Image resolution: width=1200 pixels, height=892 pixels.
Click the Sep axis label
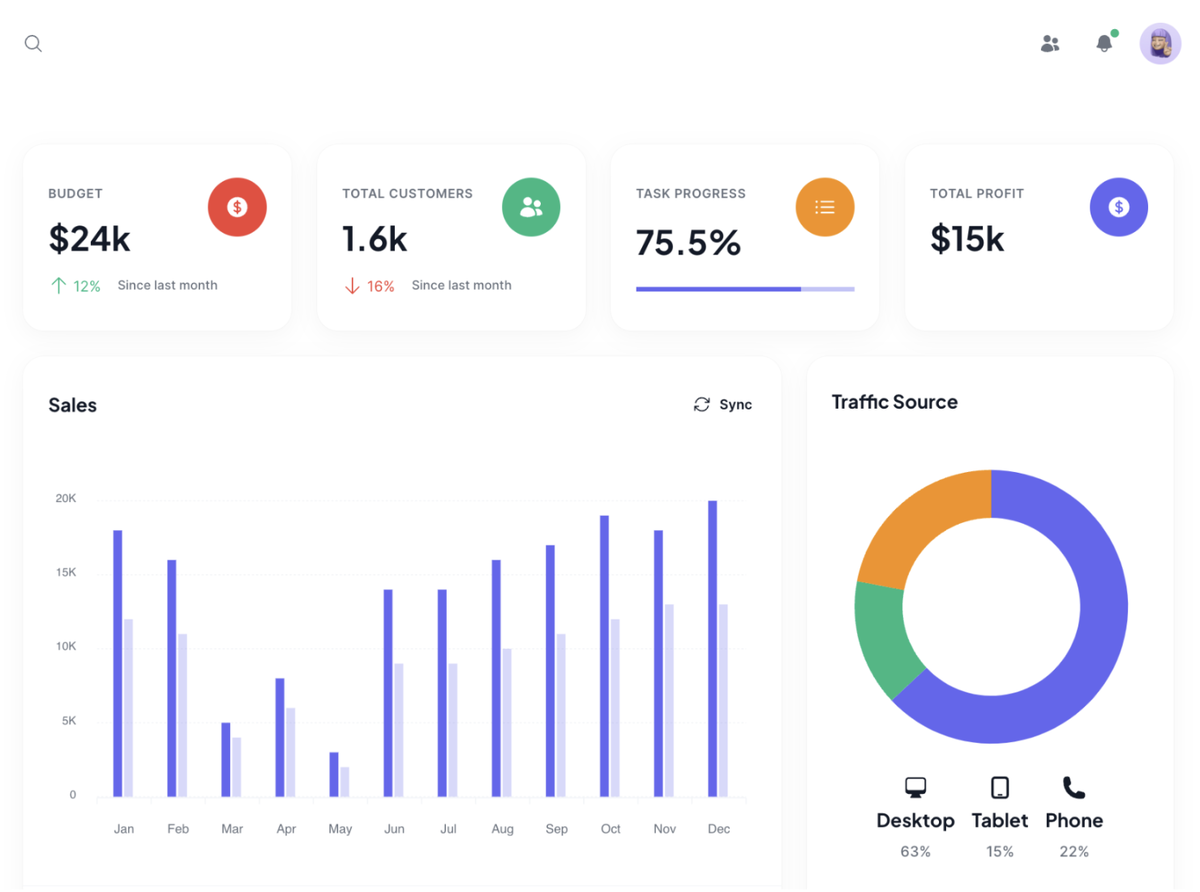point(557,829)
